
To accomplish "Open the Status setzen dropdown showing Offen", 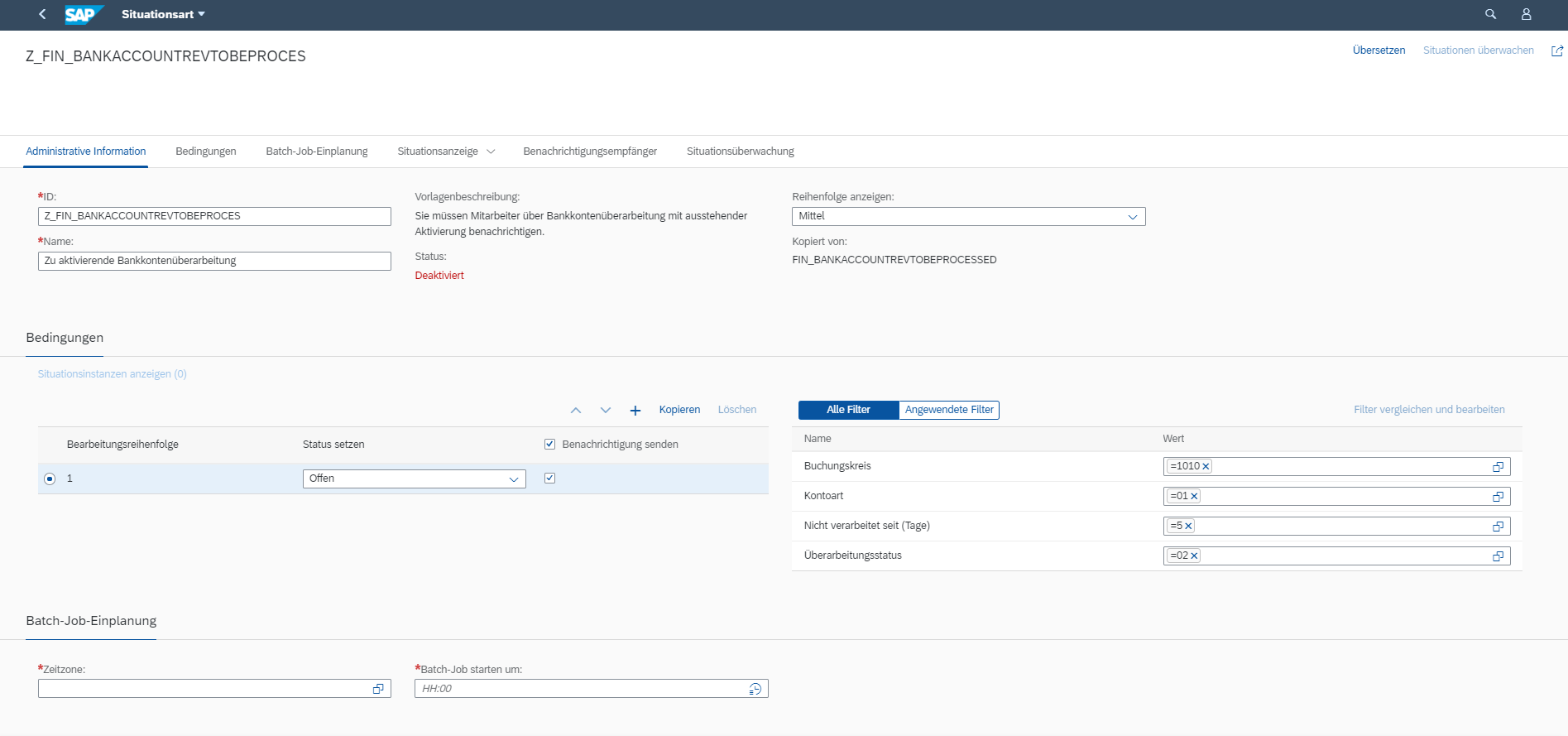I will point(513,479).
